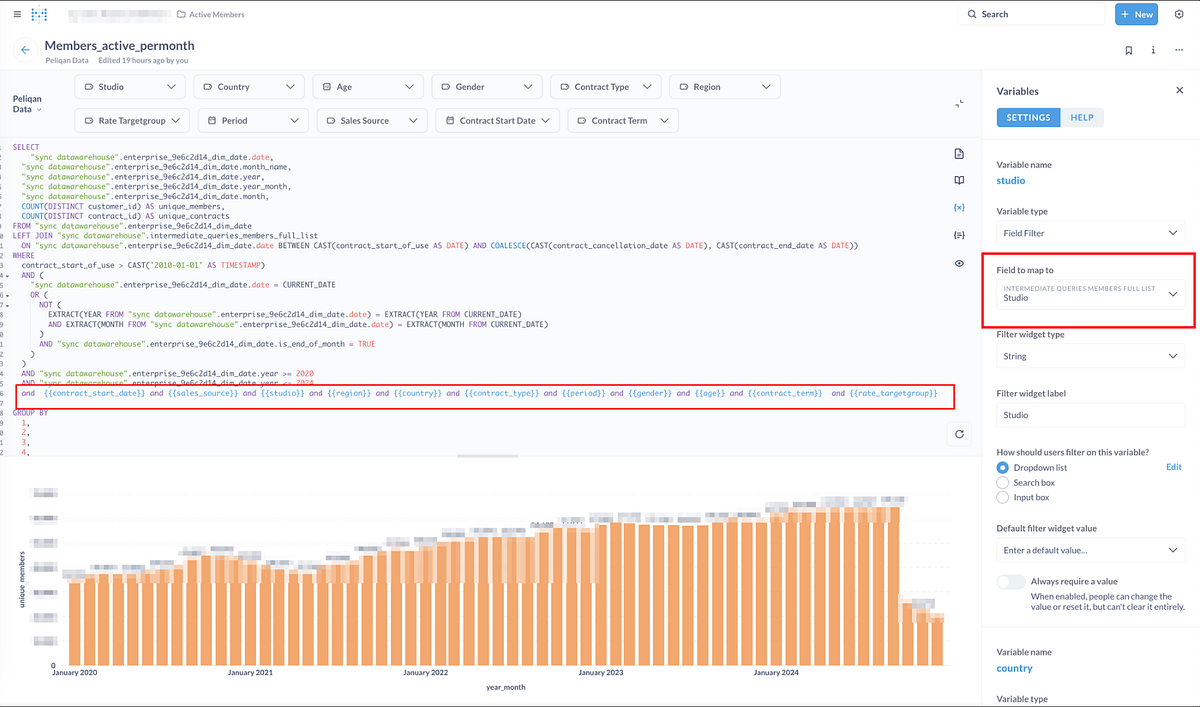The height and width of the screenshot is (707, 1200).
Task: Choose the Search box filter option
Action: pos(1003,482)
